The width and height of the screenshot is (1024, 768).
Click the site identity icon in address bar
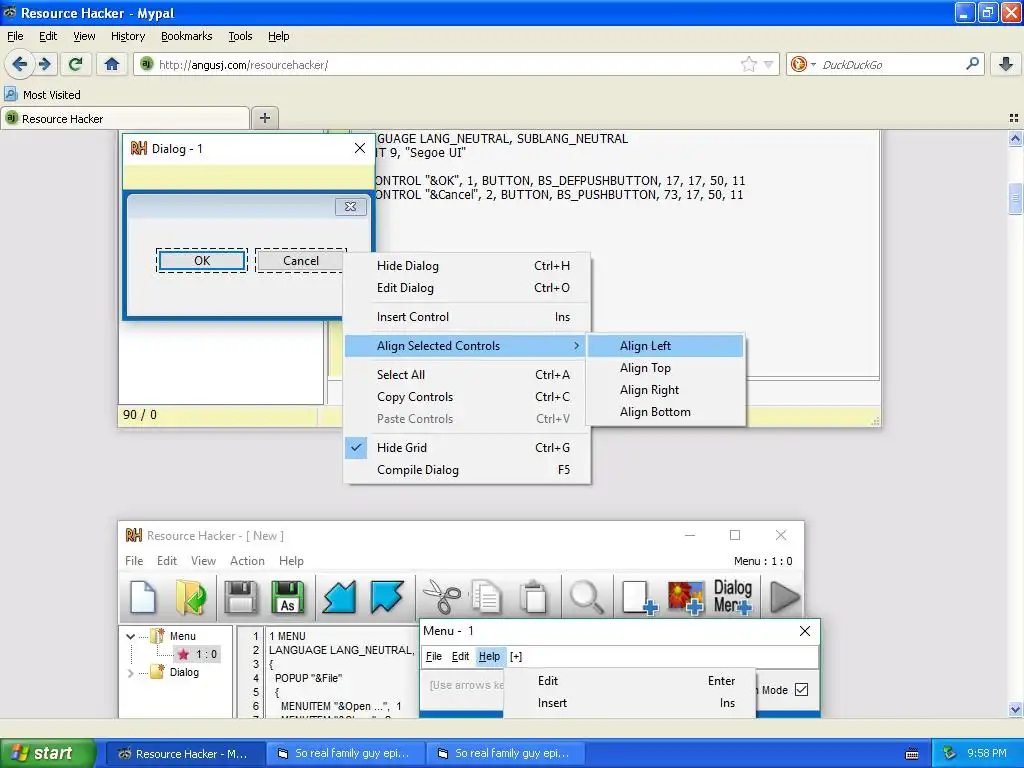(x=147, y=64)
